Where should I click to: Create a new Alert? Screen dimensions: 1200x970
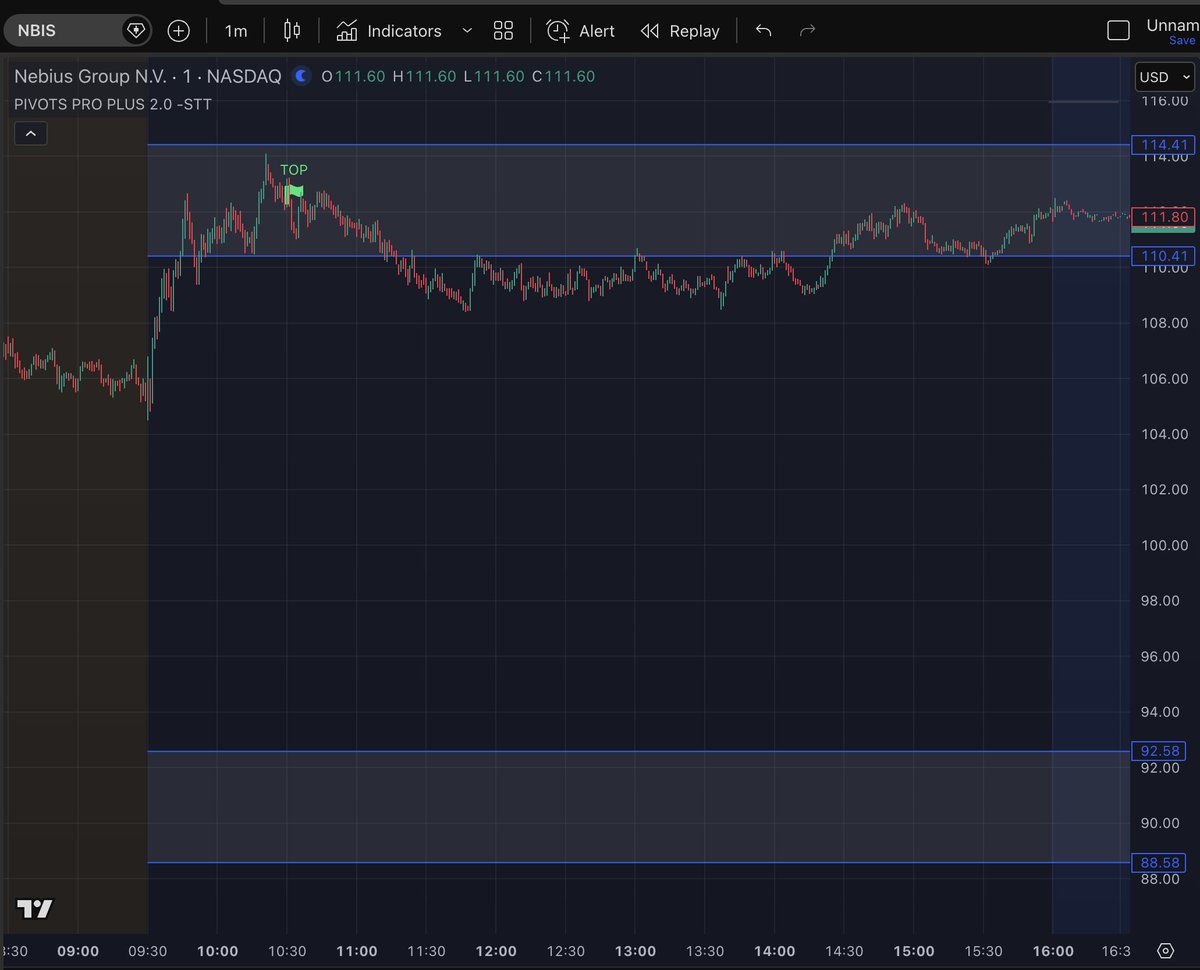coord(581,31)
